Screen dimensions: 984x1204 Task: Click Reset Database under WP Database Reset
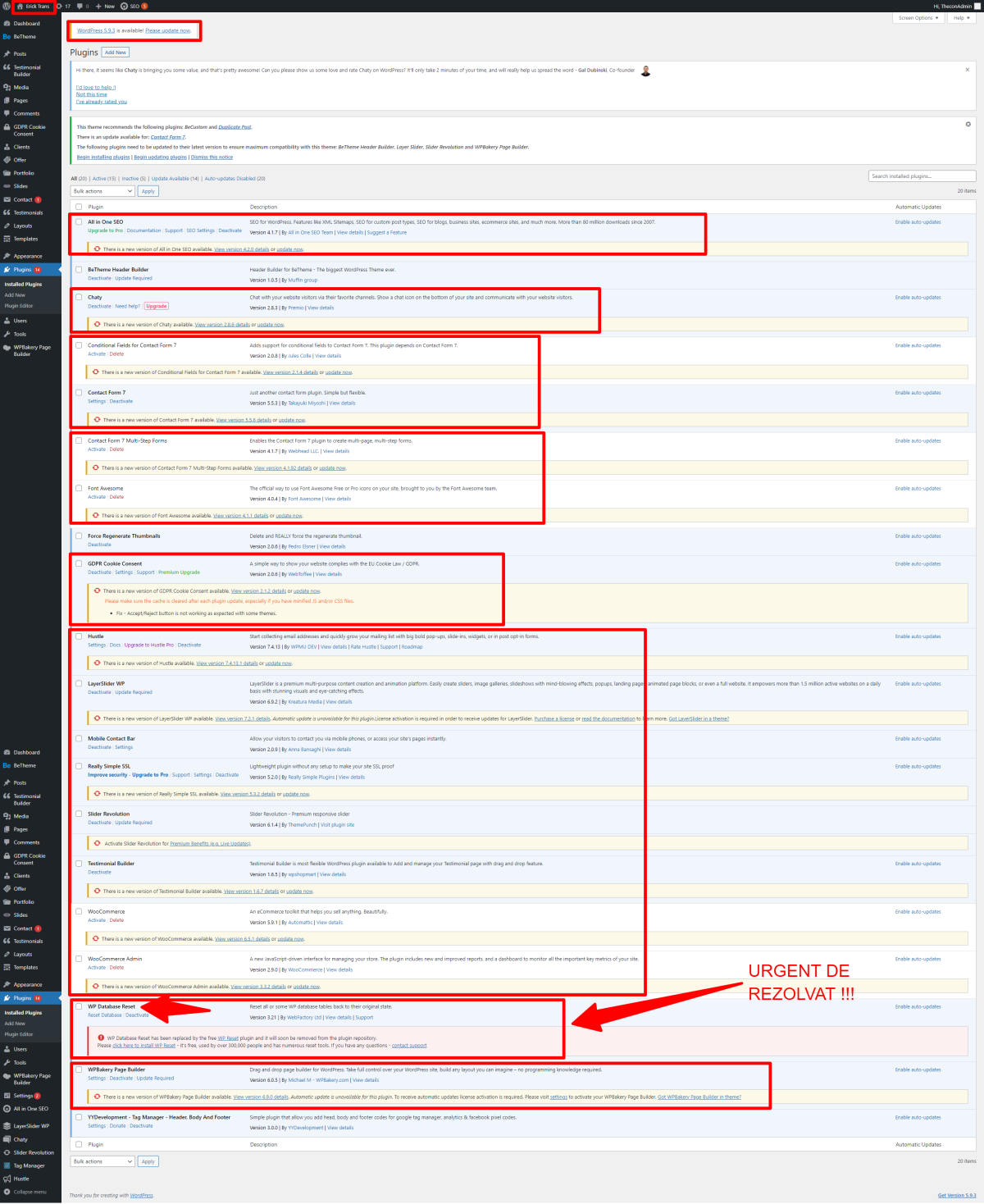[x=105, y=1015]
